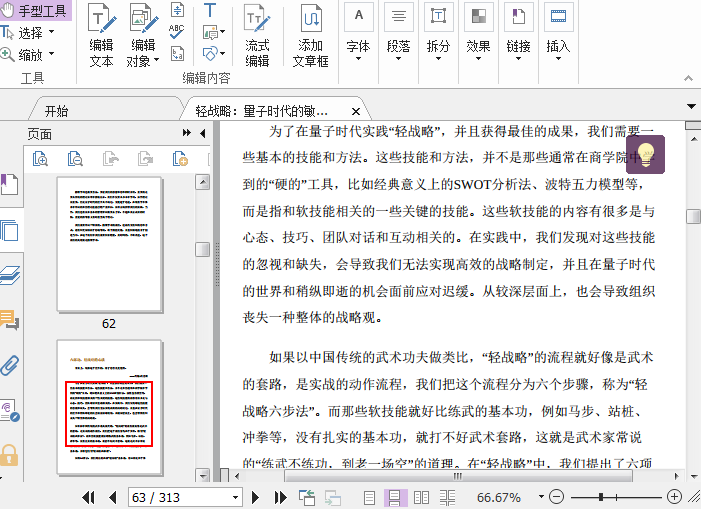This screenshot has width=701, height=509.
Task: Enlarge page thumbnails icon
Action: (40, 159)
